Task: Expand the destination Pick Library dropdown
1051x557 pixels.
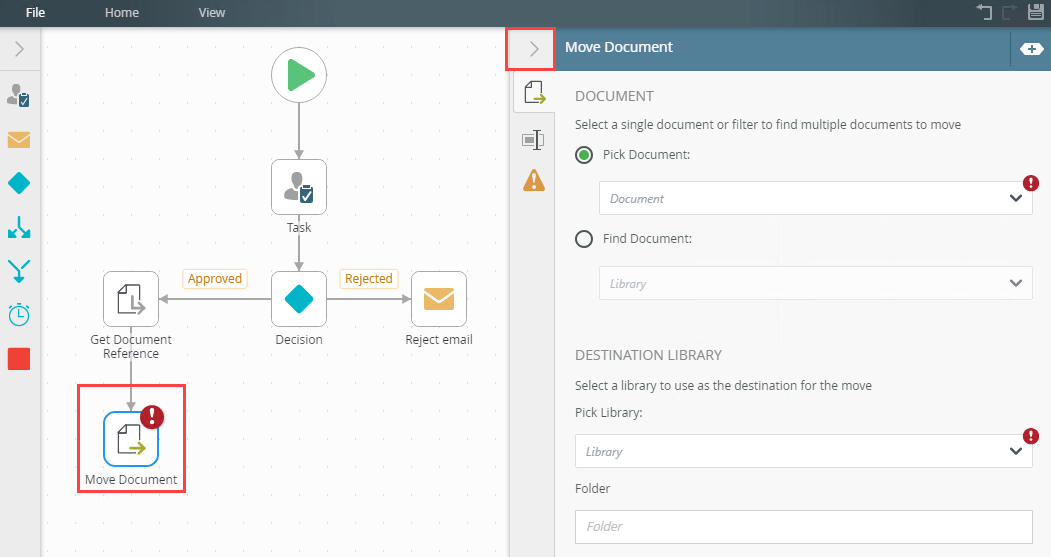Action: (x=803, y=451)
